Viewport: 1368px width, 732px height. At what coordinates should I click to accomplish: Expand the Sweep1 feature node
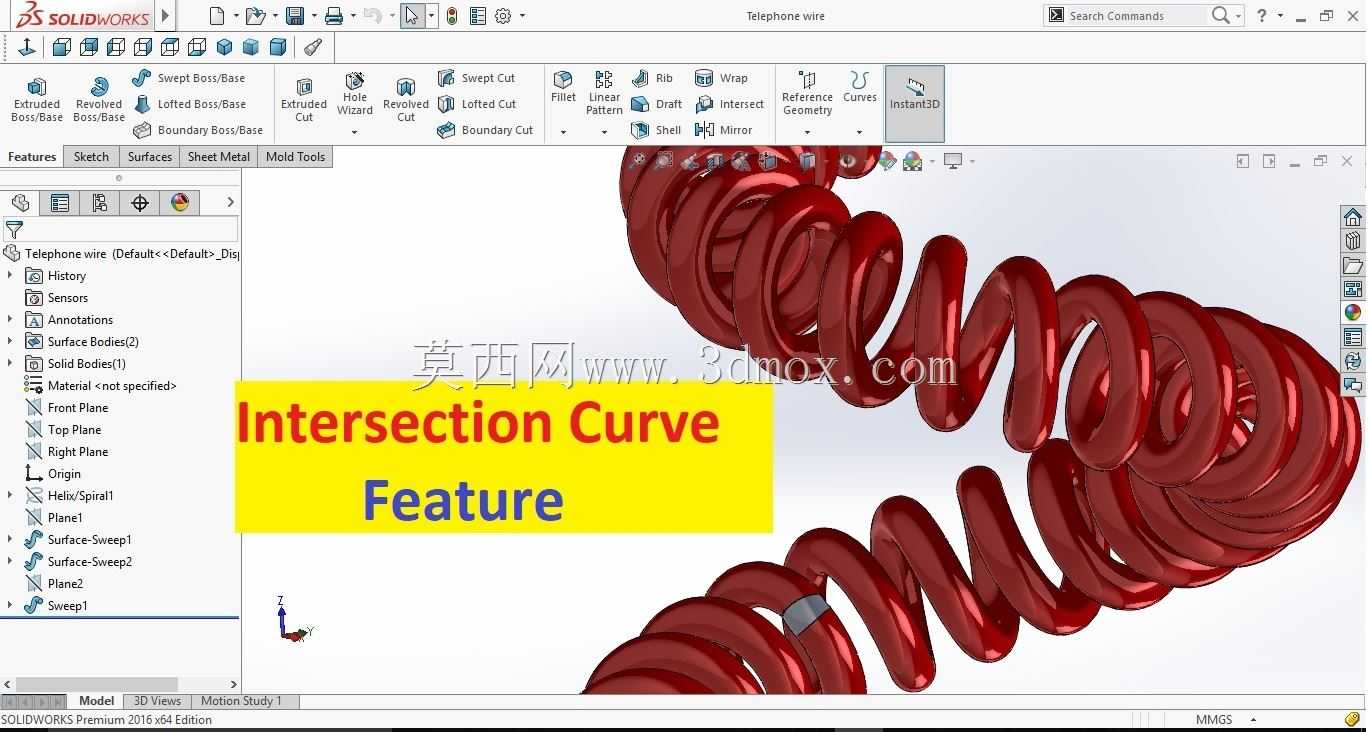(10, 605)
